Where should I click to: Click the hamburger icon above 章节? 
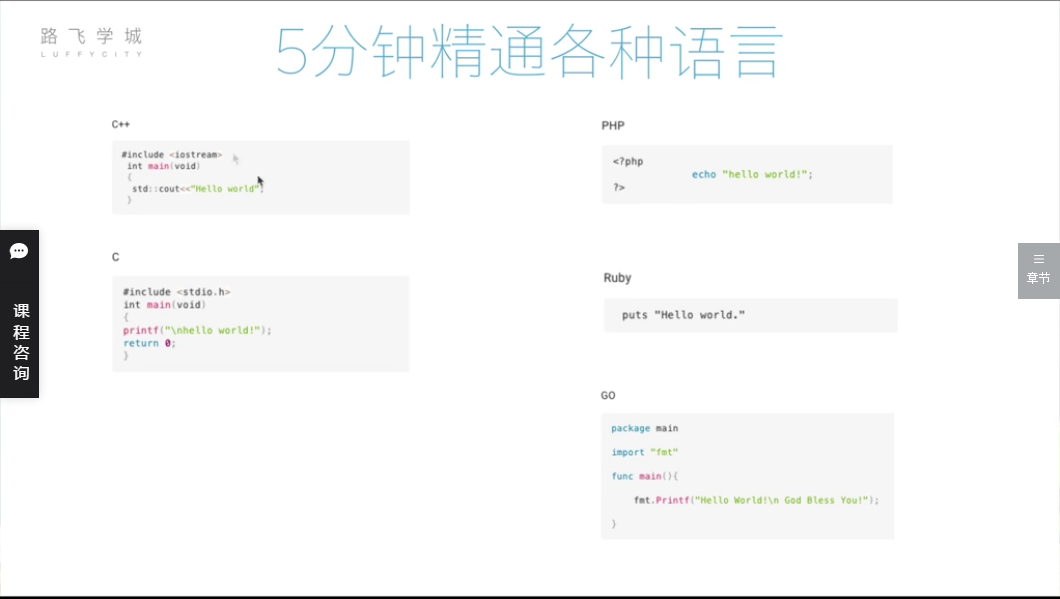1038,259
